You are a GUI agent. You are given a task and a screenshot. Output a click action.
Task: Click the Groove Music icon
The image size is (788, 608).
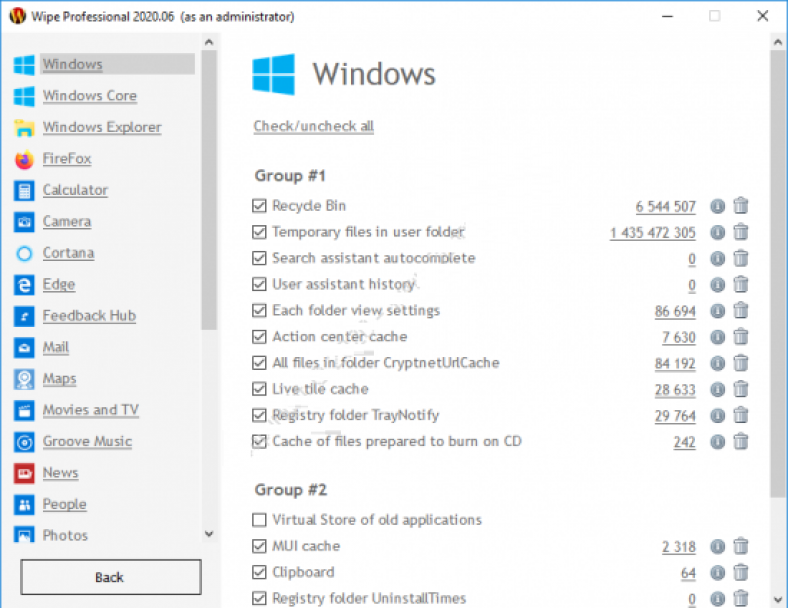click(x=24, y=442)
